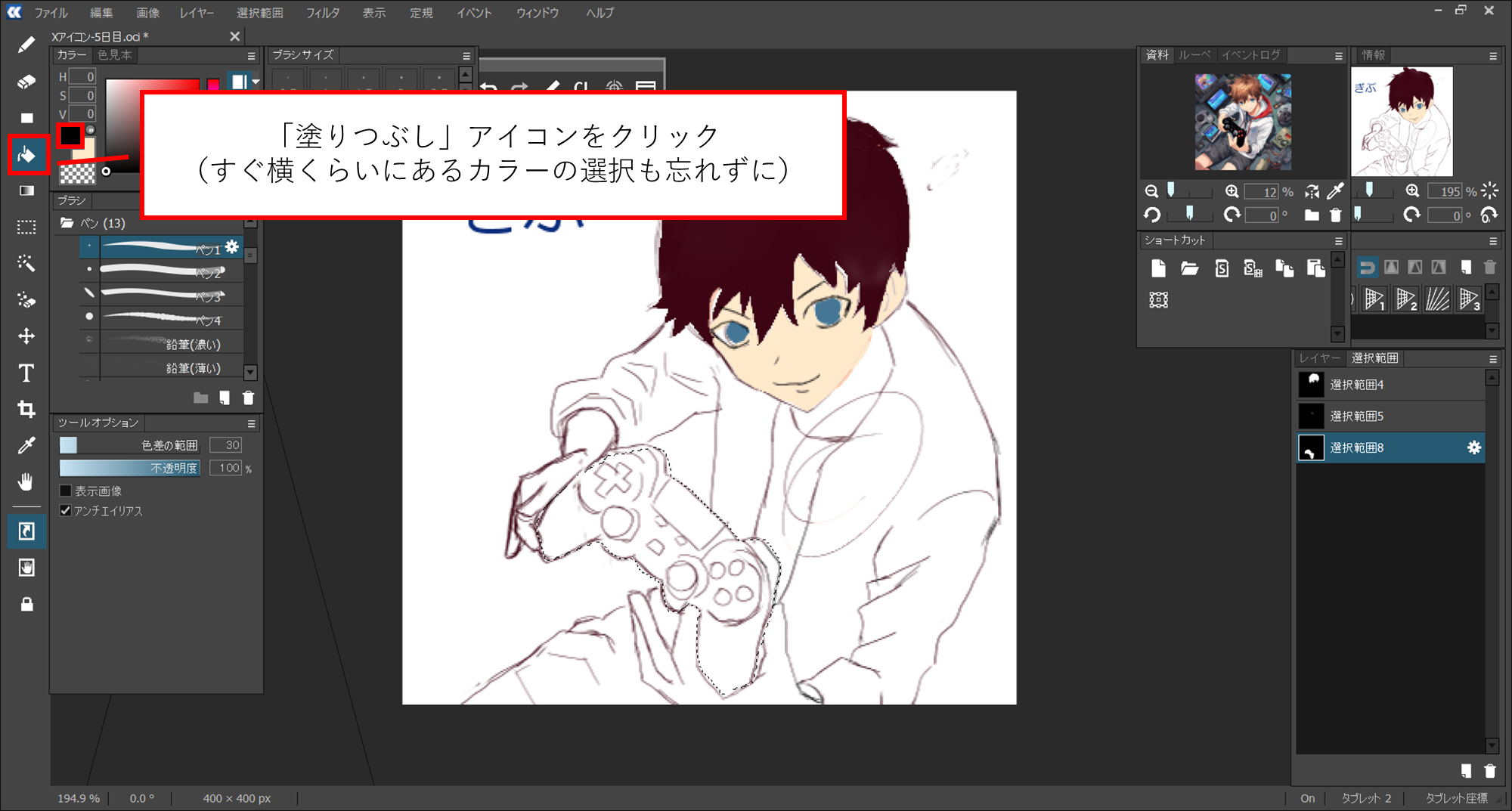The width and height of the screenshot is (1512, 811).
Task: Enable the 表示画像 checkbox
Action: tap(66, 491)
